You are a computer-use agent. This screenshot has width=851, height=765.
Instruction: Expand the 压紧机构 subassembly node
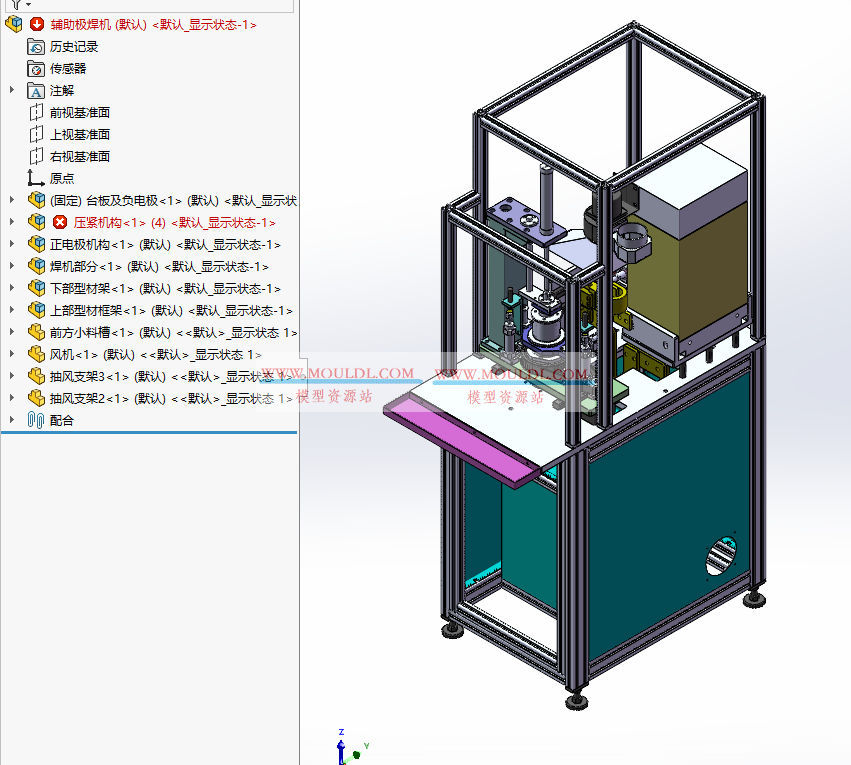[x=10, y=221]
